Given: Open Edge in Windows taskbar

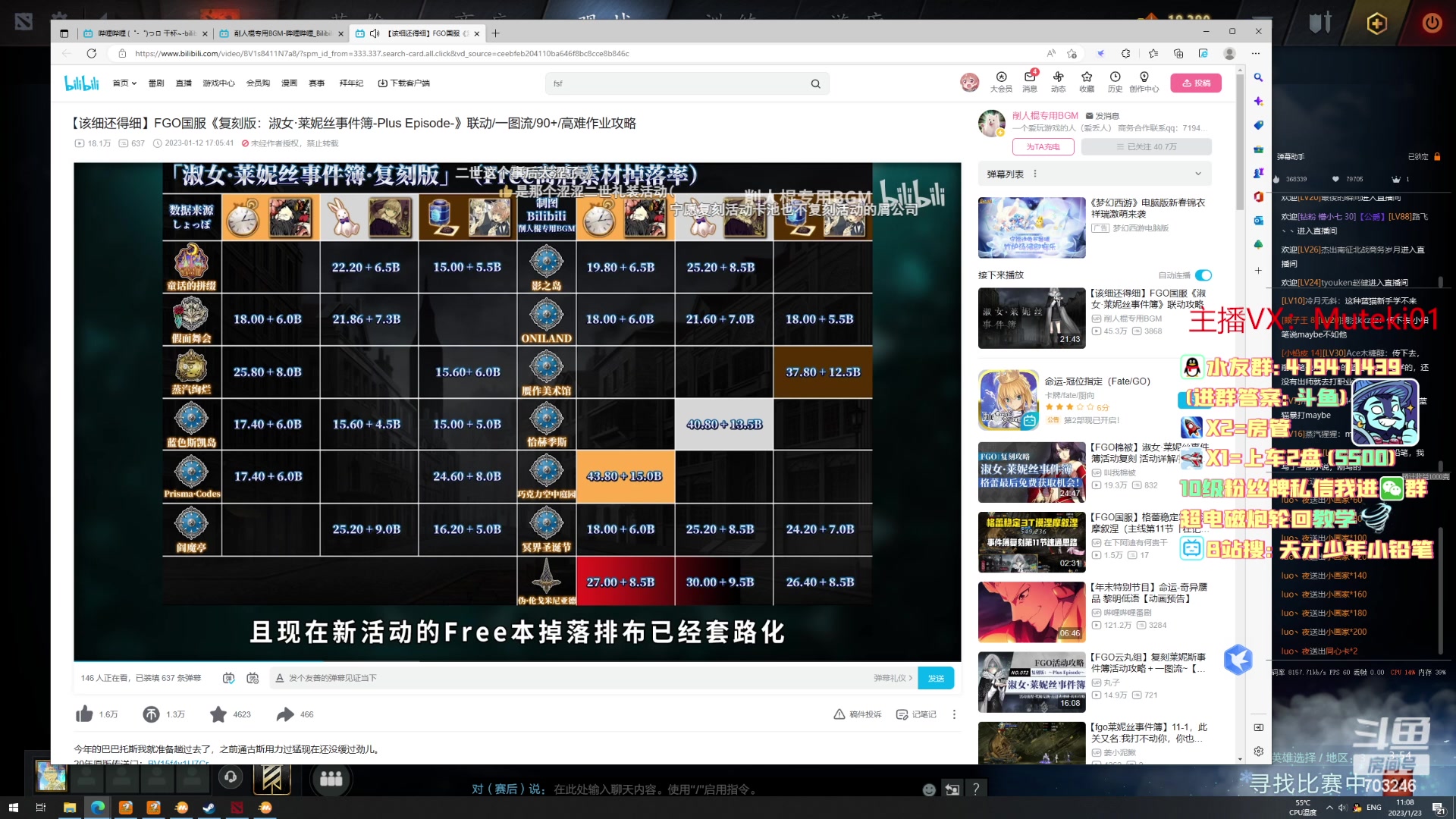Looking at the screenshot, I should click(x=98, y=808).
